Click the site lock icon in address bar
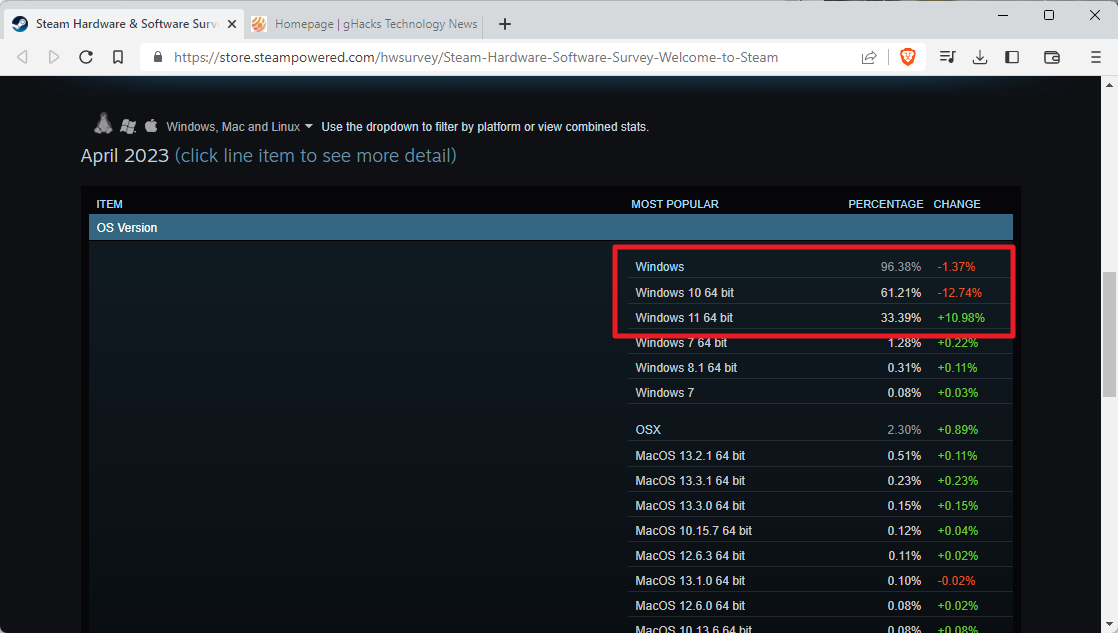 158,57
